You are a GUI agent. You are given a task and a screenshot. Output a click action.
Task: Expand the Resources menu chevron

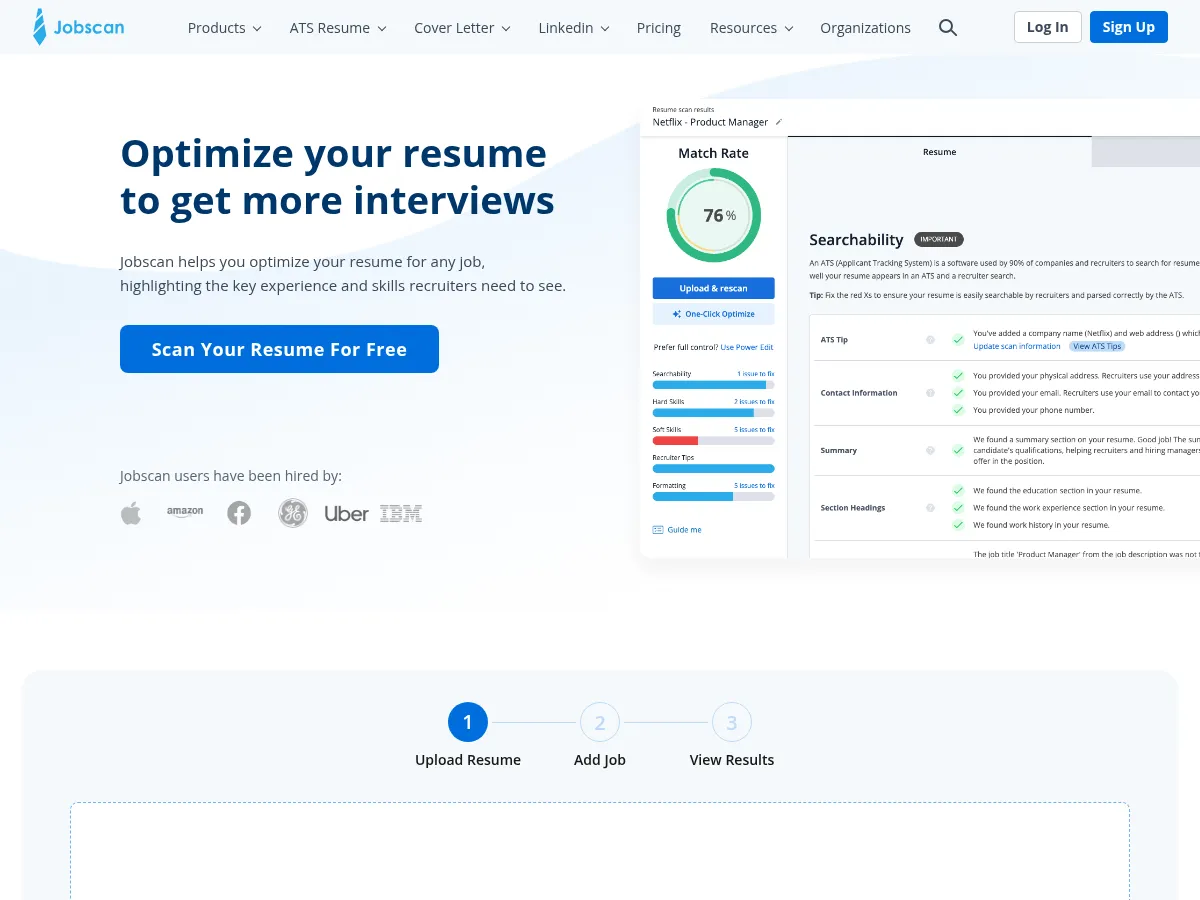click(788, 28)
